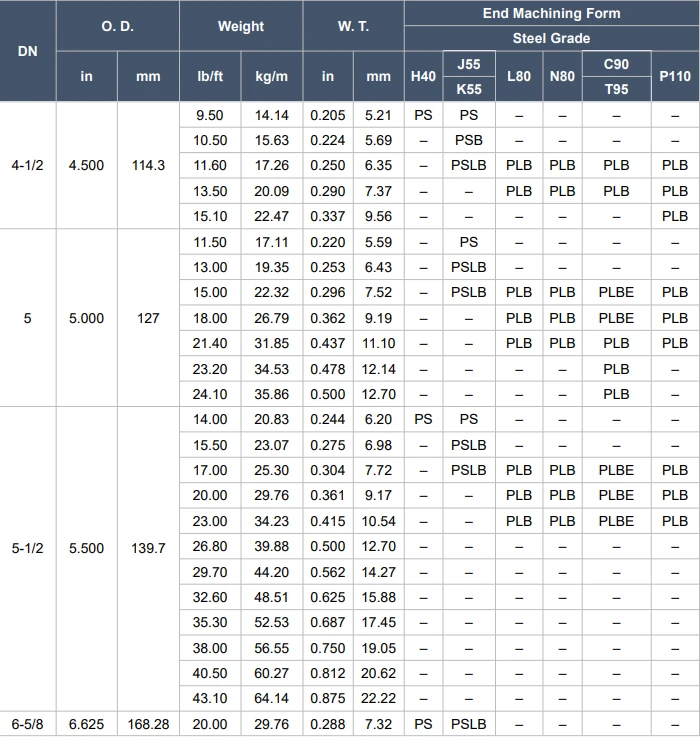Image resolution: width=700 pixels, height=737 pixels.
Task: Select the Steel Grade header
Action: (551, 38)
